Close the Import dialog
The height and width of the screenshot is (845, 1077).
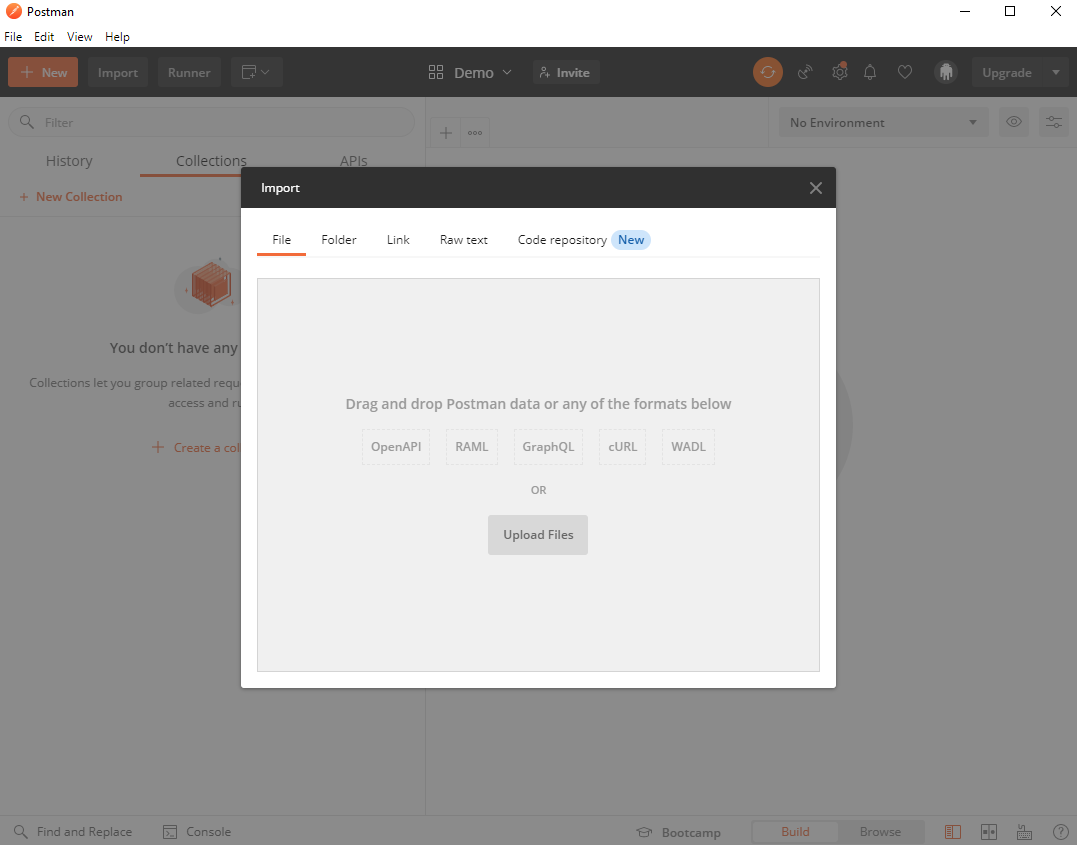pos(815,188)
